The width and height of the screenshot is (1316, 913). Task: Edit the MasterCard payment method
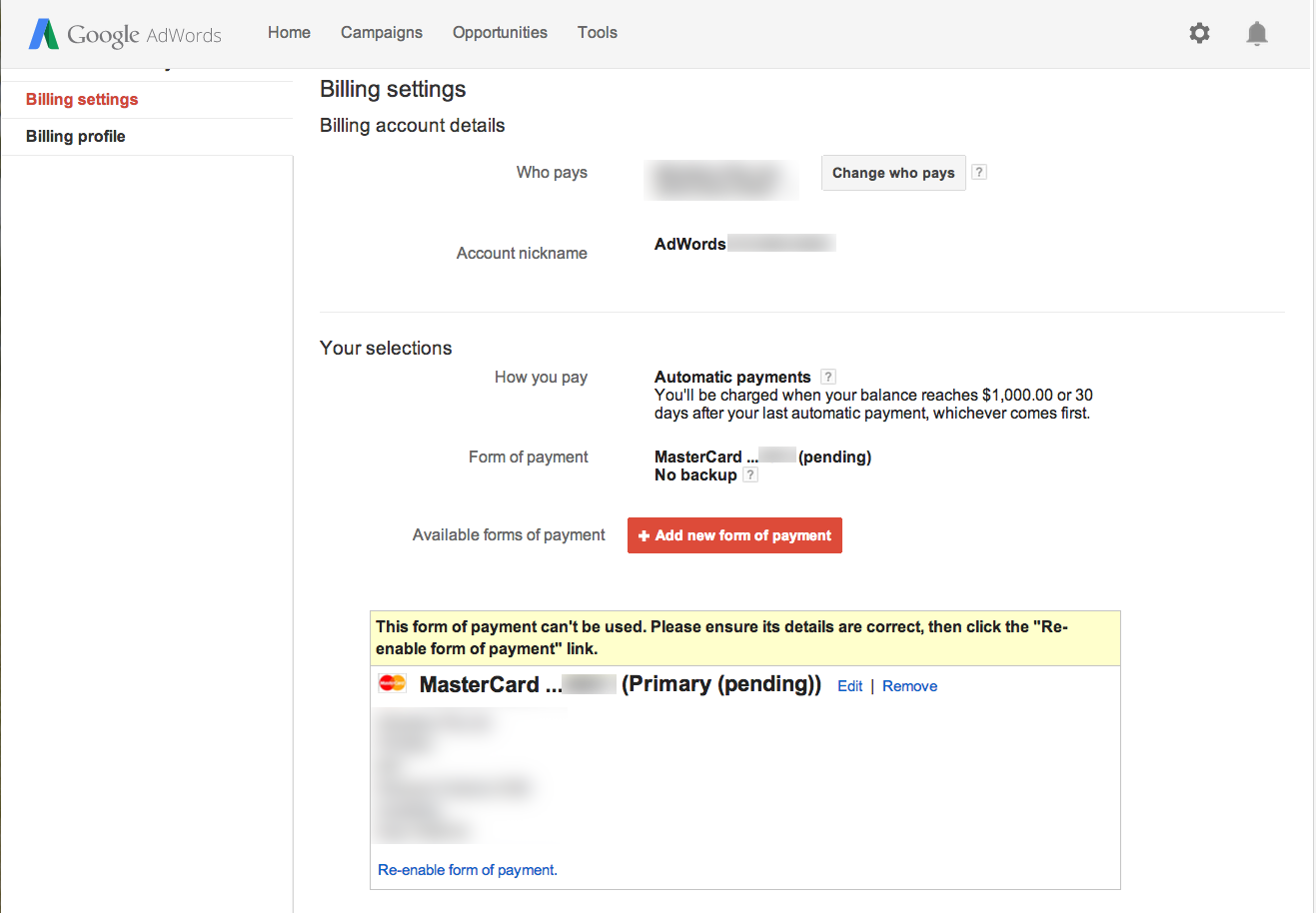(849, 686)
